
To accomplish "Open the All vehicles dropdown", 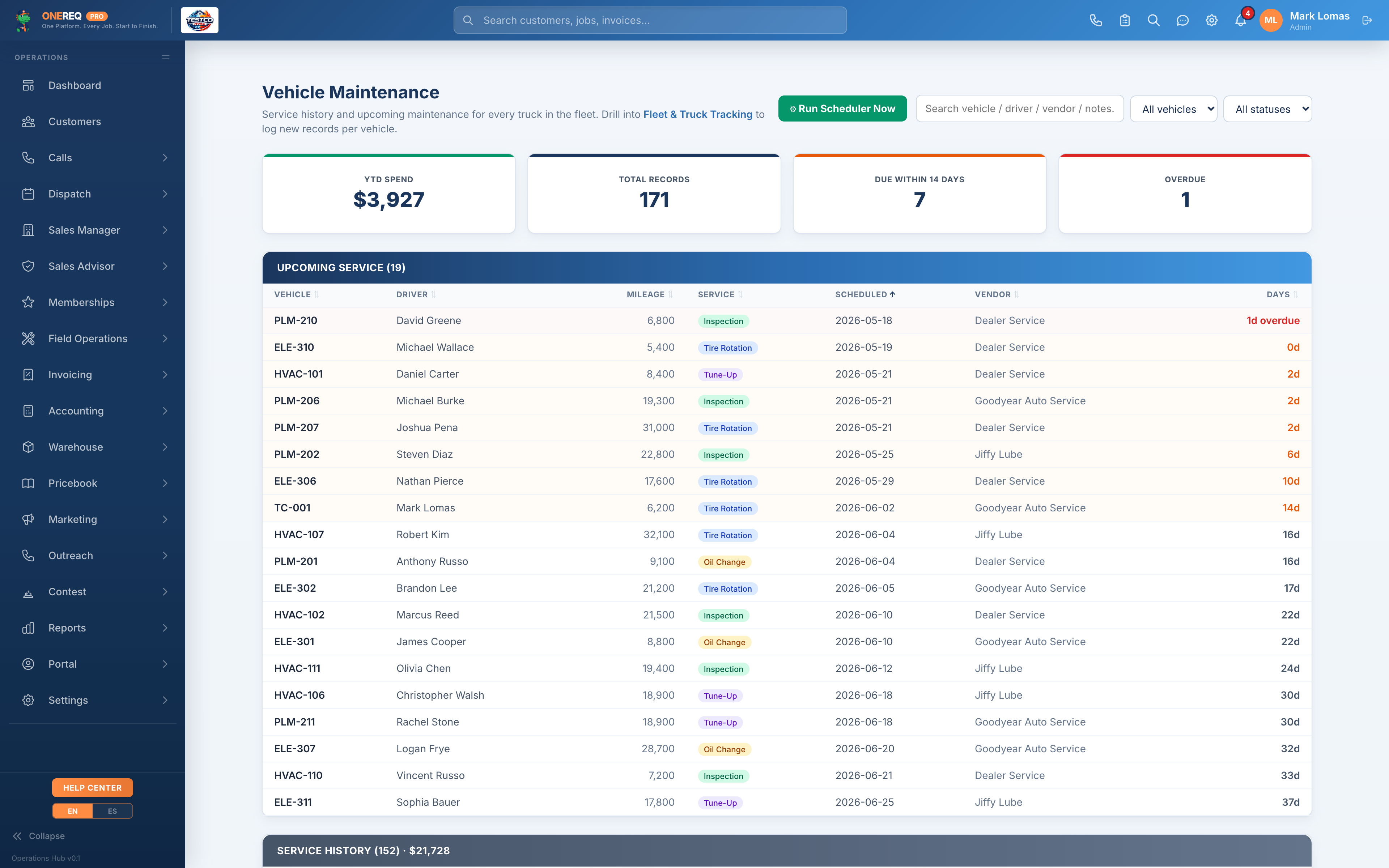I will 1173,109.
